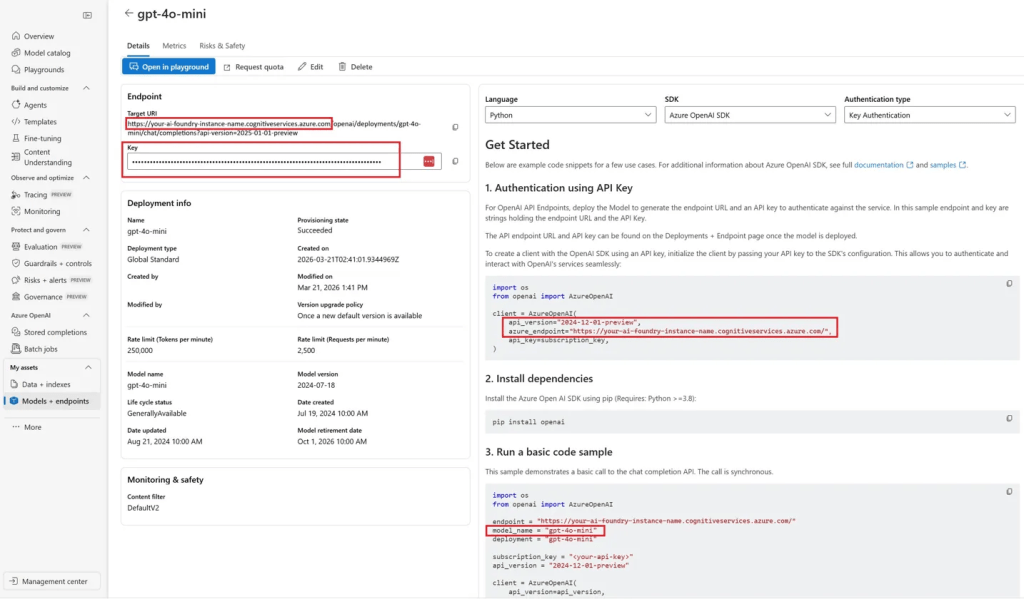Screen dimensions: 1024x599
Task: Open the Risks & Safety tab
Action: 222,45
